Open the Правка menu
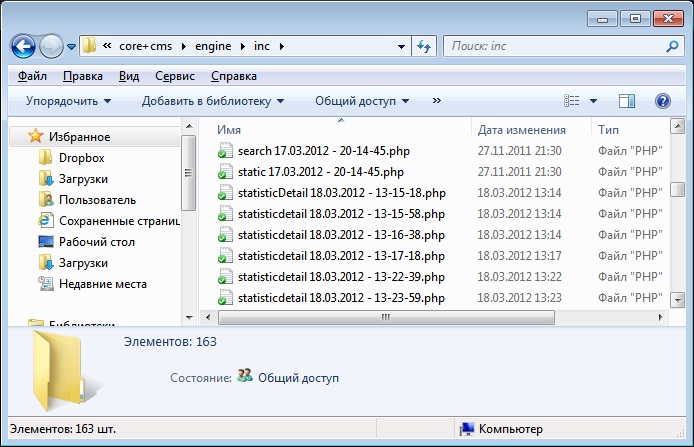 83,76
